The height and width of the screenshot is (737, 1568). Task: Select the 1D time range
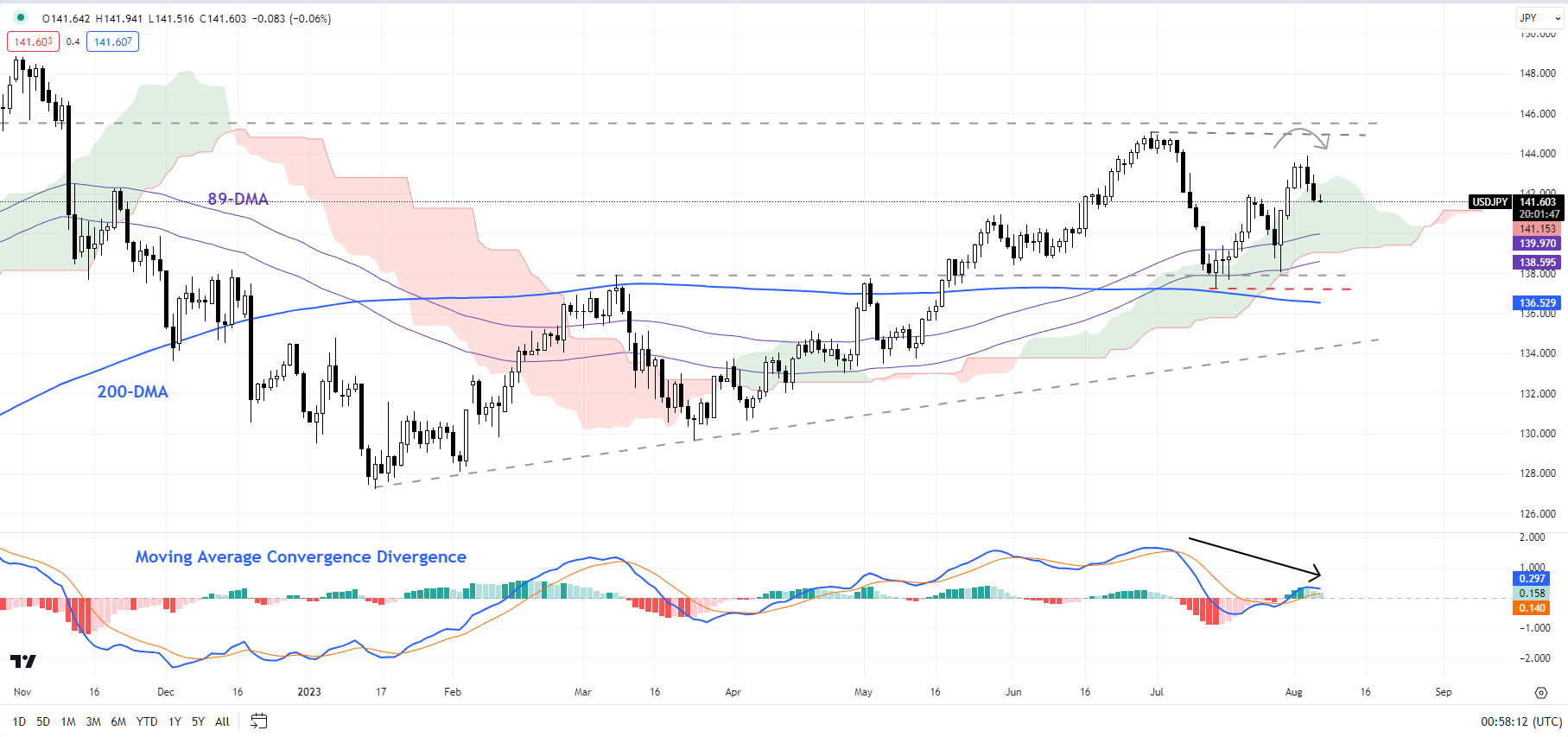point(19,721)
